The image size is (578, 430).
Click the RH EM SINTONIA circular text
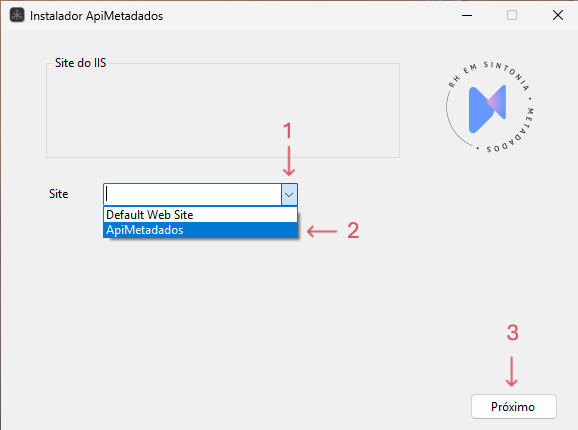click(x=489, y=74)
